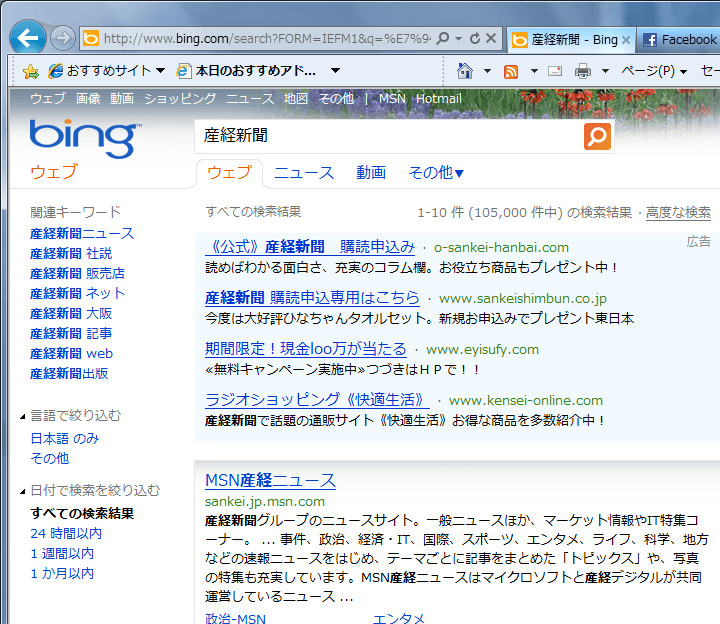Go back with the browser back arrow
Viewport: 720px width, 624px height.
point(28,38)
